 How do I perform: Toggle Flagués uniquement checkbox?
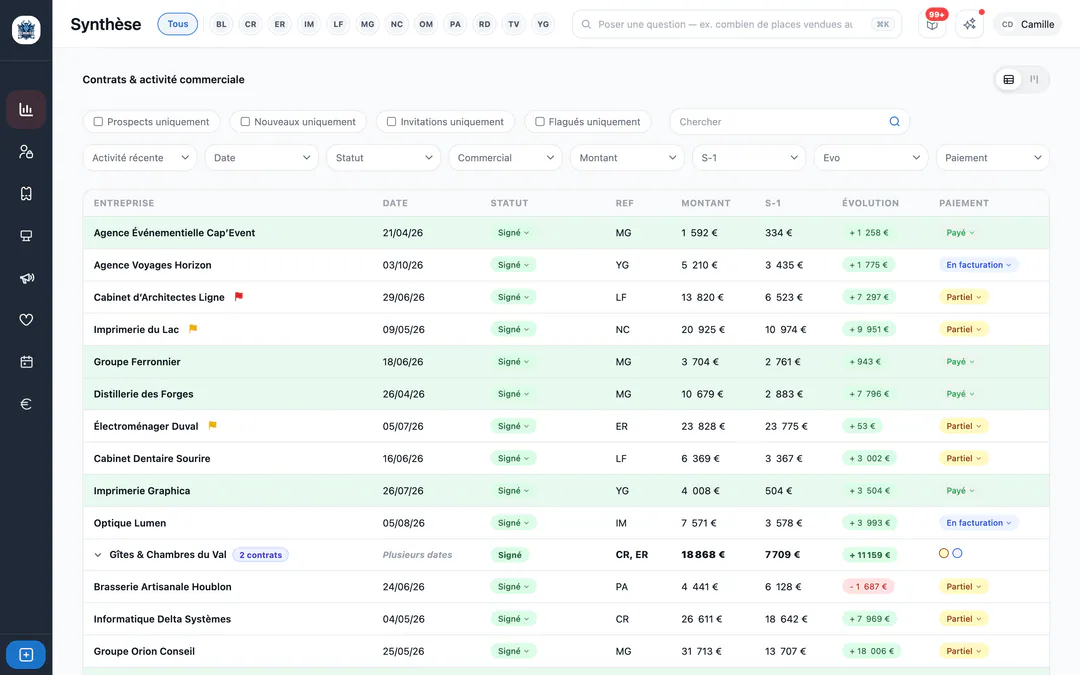tap(540, 121)
